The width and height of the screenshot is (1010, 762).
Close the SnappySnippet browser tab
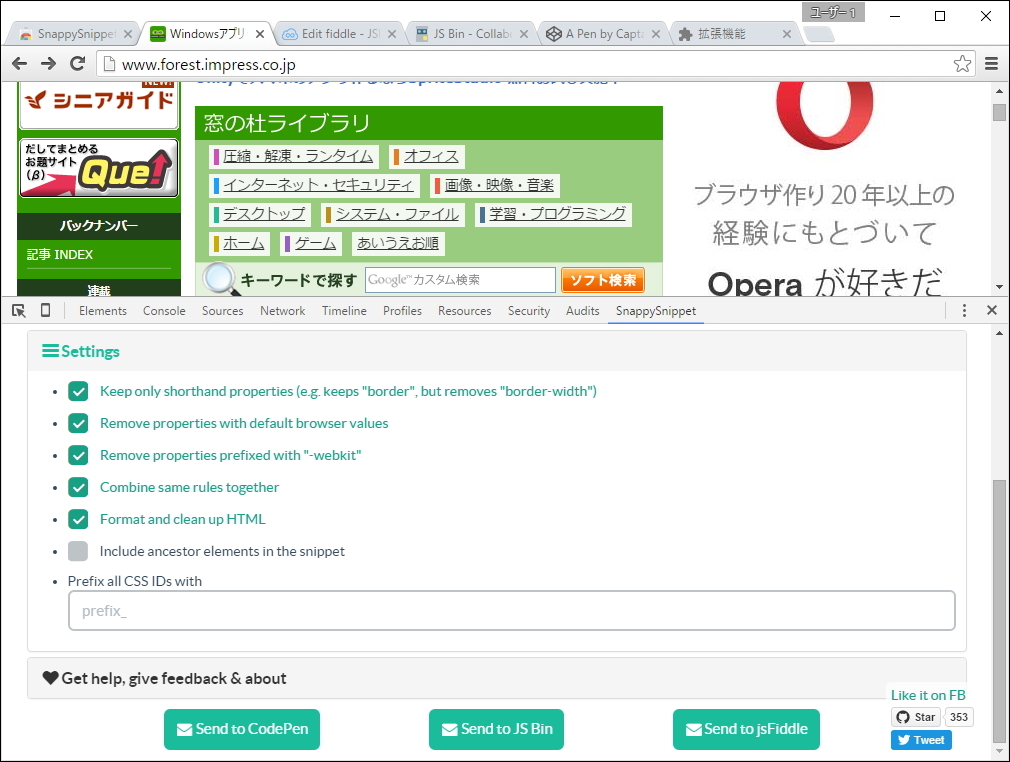[x=128, y=34]
